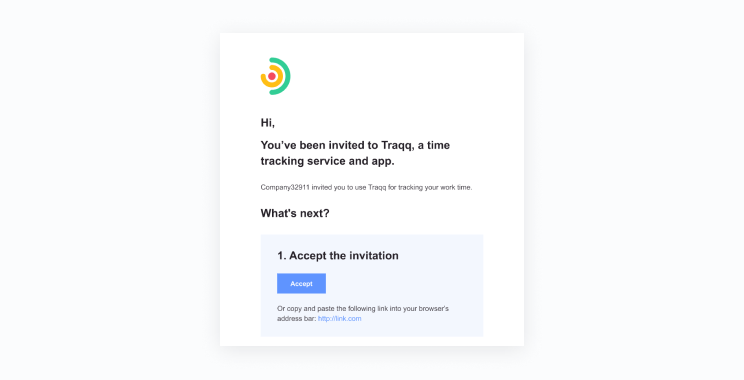Click "work time." at the end of the invitation sentence
Viewport: 744px width, 380px height.
(x=456, y=187)
